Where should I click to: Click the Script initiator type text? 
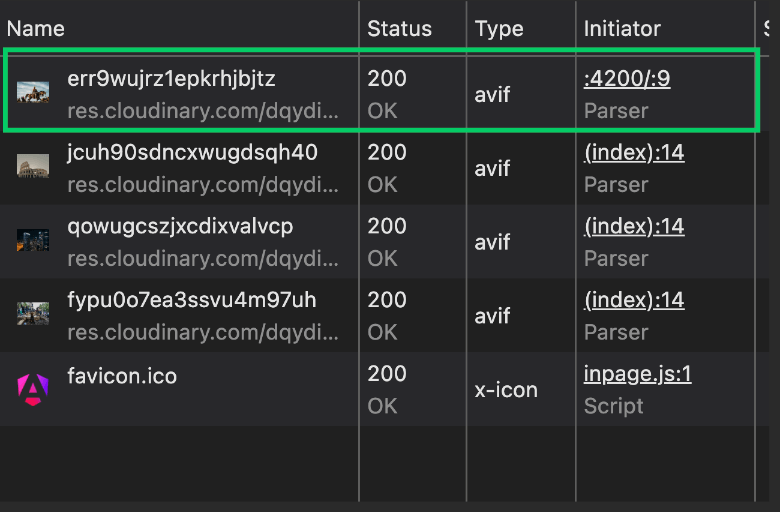(613, 407)
